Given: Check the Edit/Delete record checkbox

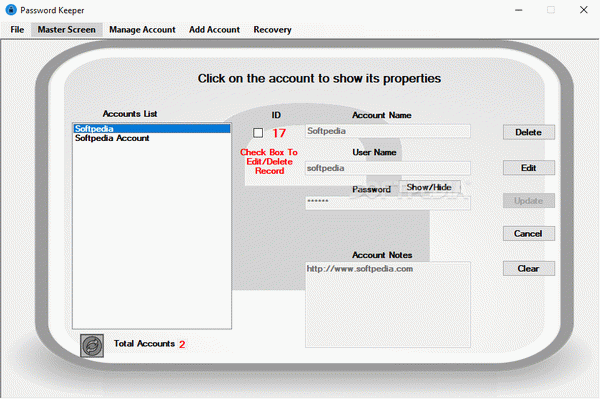Looking at the screenshot, I should (x=258, y=133).
